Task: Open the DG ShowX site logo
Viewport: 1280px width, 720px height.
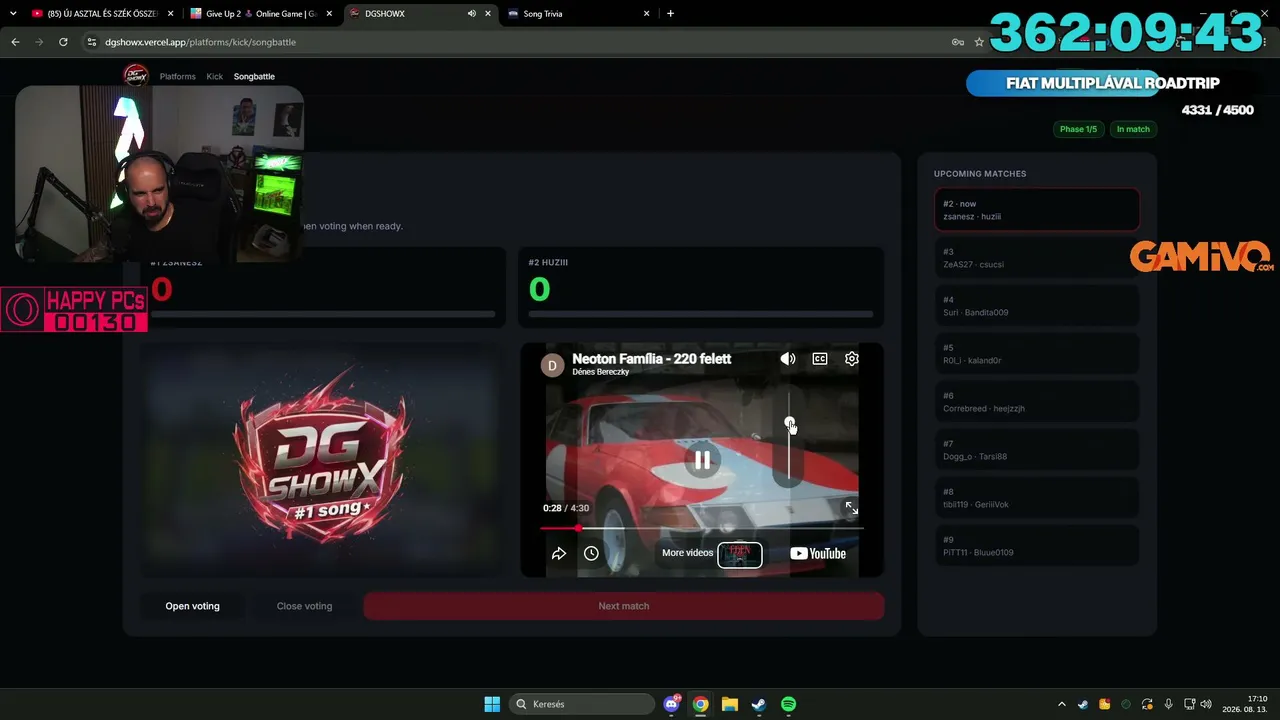Action: 135,76
